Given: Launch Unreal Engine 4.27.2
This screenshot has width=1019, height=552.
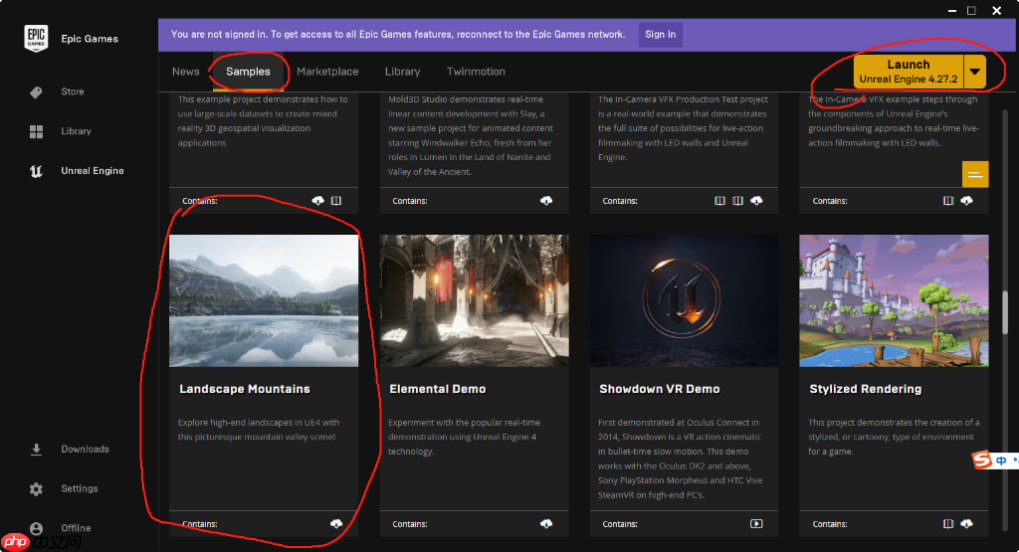Looking at the screenshot, I should (x=907, y=71).
